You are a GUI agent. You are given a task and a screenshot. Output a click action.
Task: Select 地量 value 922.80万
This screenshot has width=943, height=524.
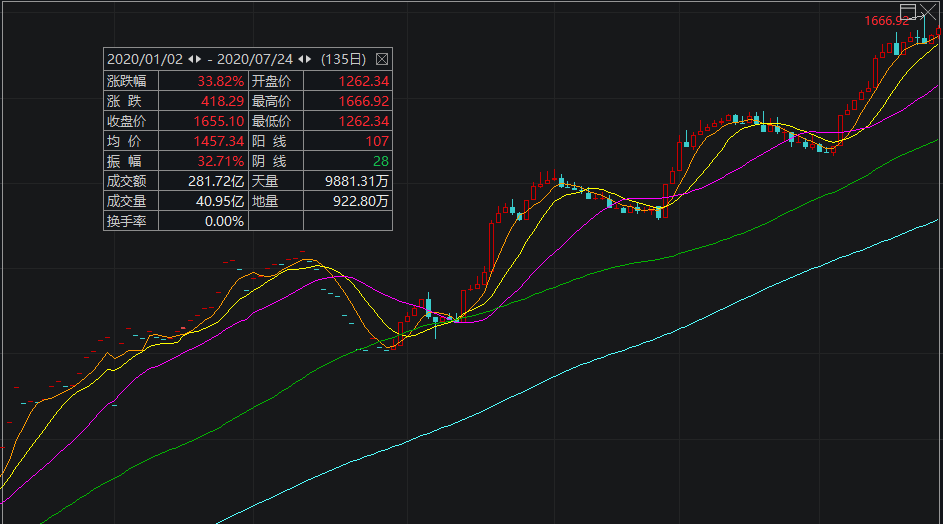361,200
